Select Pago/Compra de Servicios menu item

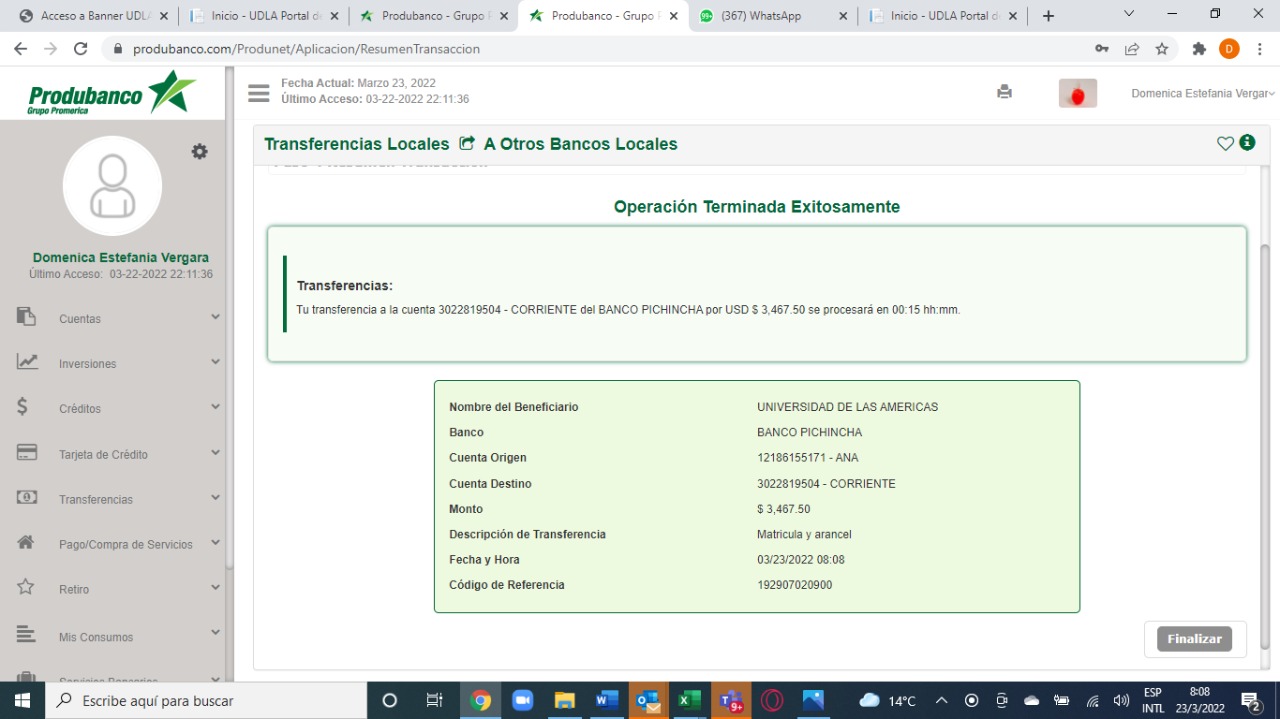coord(125,544)
